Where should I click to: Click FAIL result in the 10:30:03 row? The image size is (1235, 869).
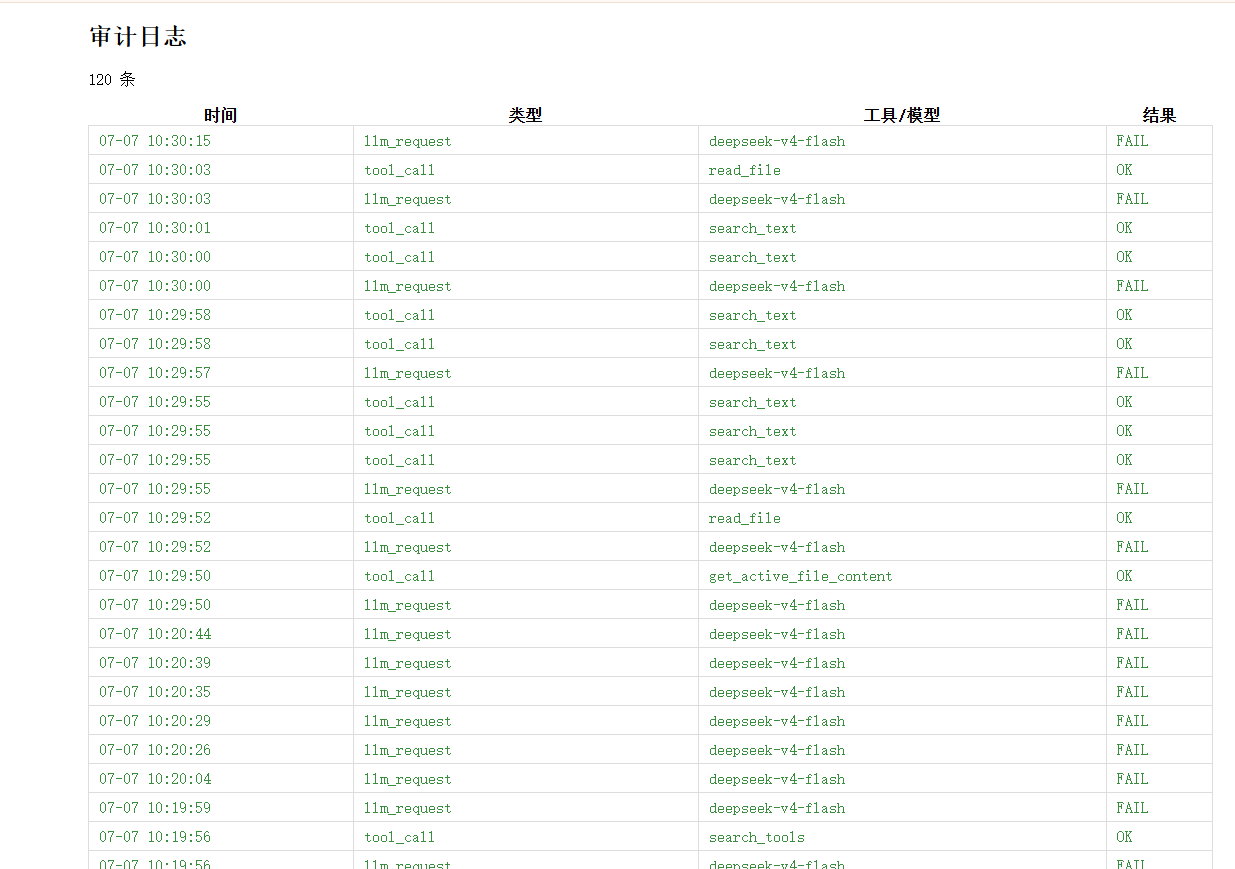point(1132,199)
